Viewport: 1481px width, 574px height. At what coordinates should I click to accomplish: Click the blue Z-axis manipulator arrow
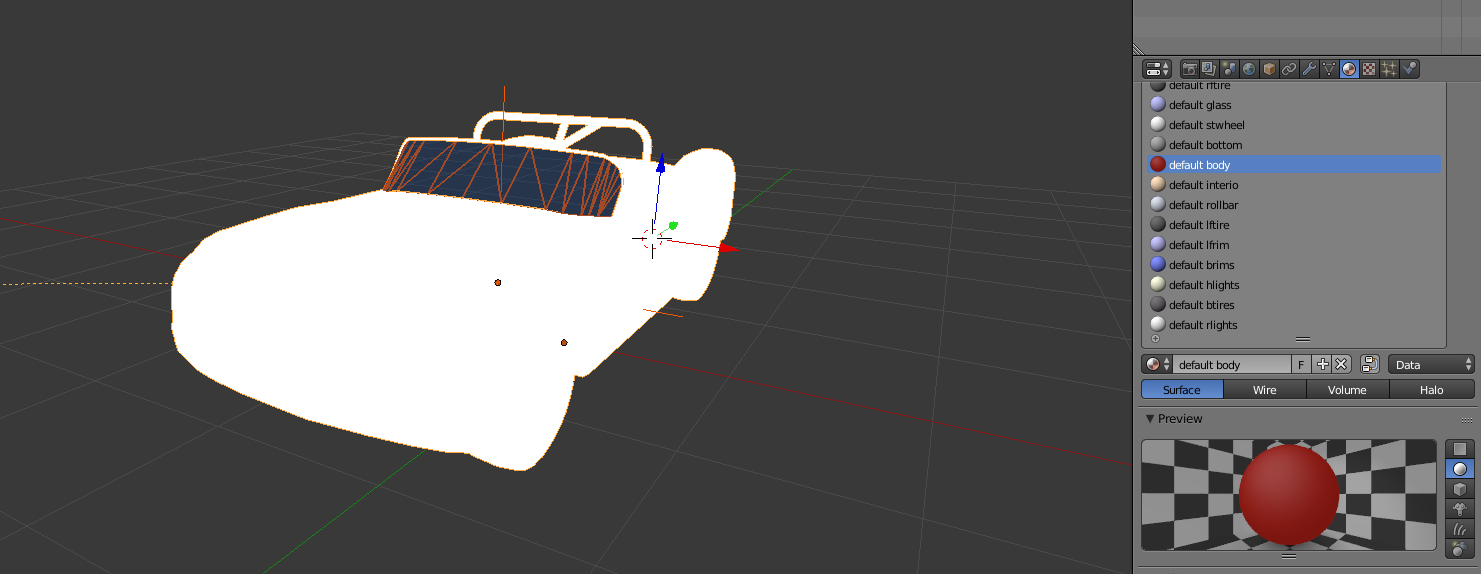tap(660, 162)
